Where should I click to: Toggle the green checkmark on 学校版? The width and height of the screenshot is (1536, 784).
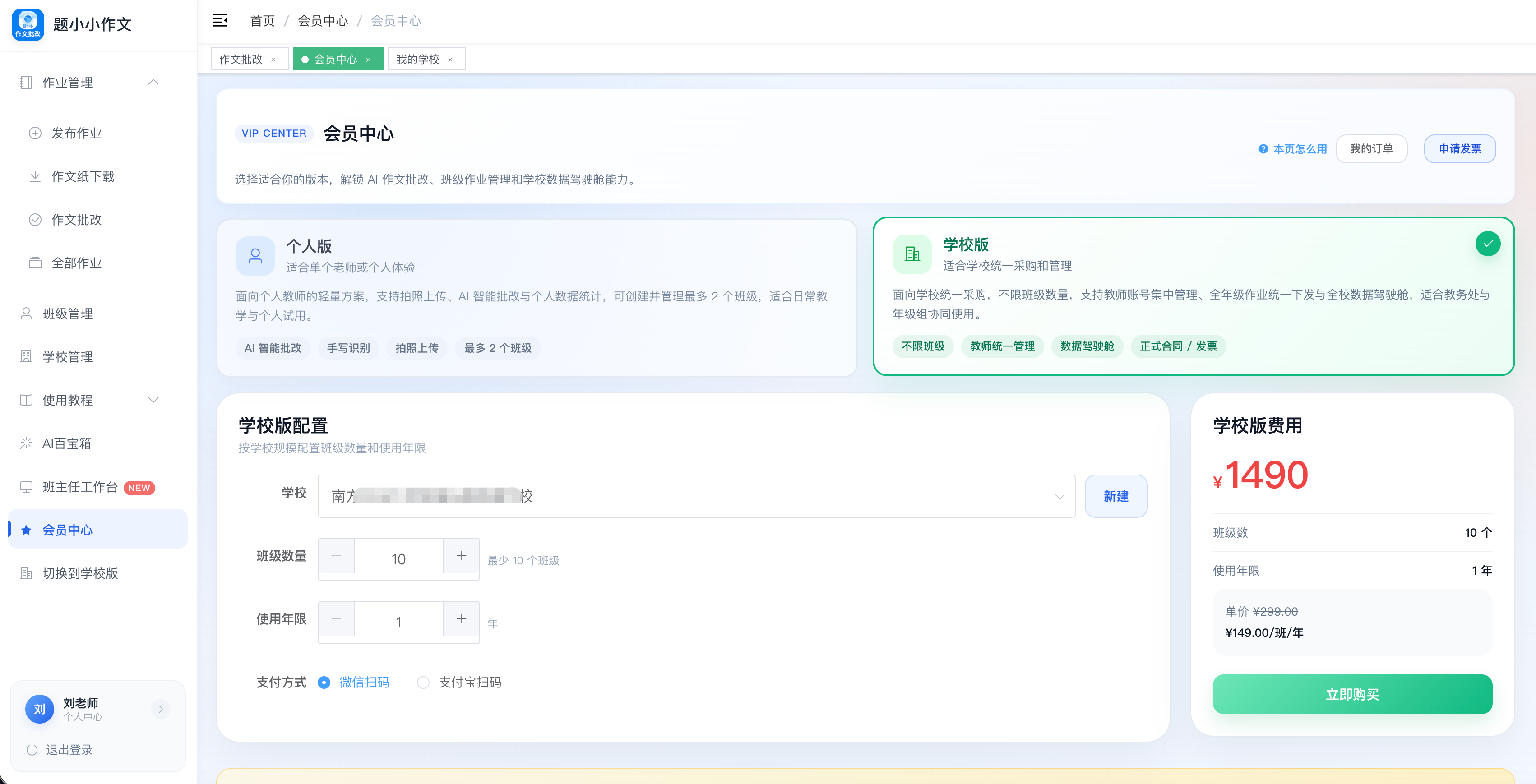(x=1488, y=243)
